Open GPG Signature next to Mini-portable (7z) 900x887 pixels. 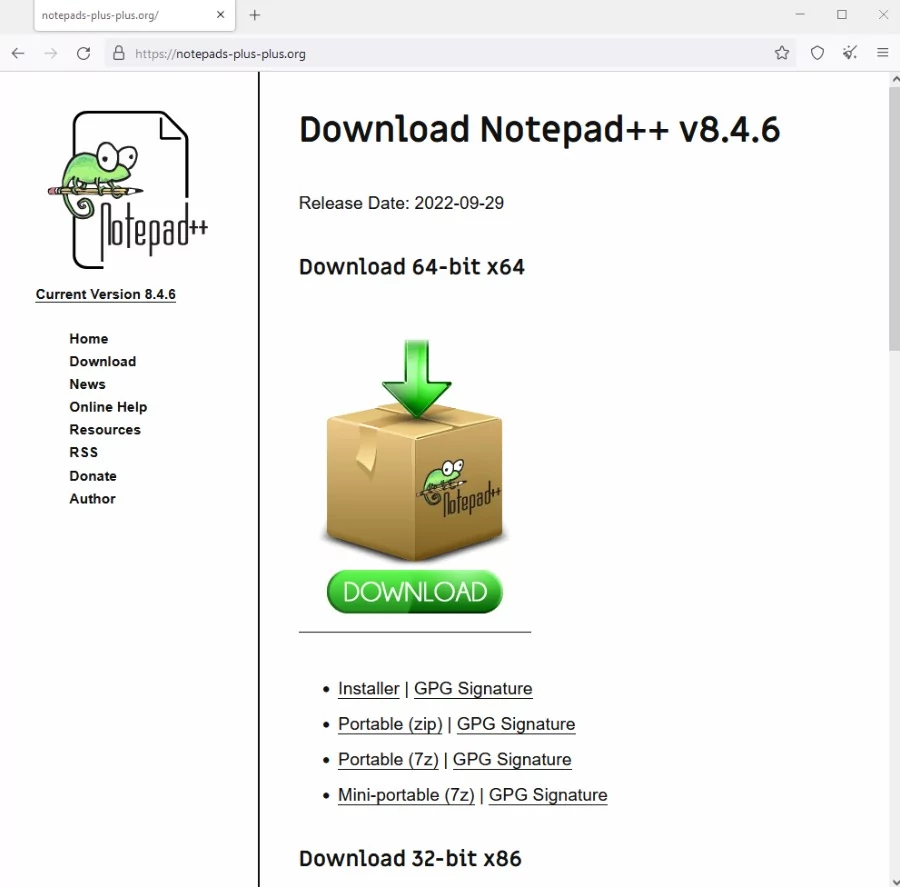pos(548,795)
